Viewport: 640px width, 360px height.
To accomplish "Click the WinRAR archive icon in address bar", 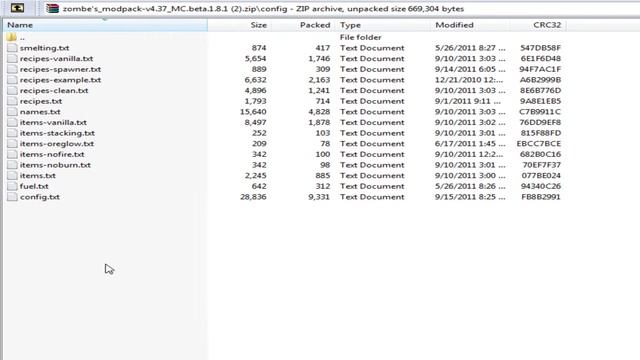I will [52, 8].
